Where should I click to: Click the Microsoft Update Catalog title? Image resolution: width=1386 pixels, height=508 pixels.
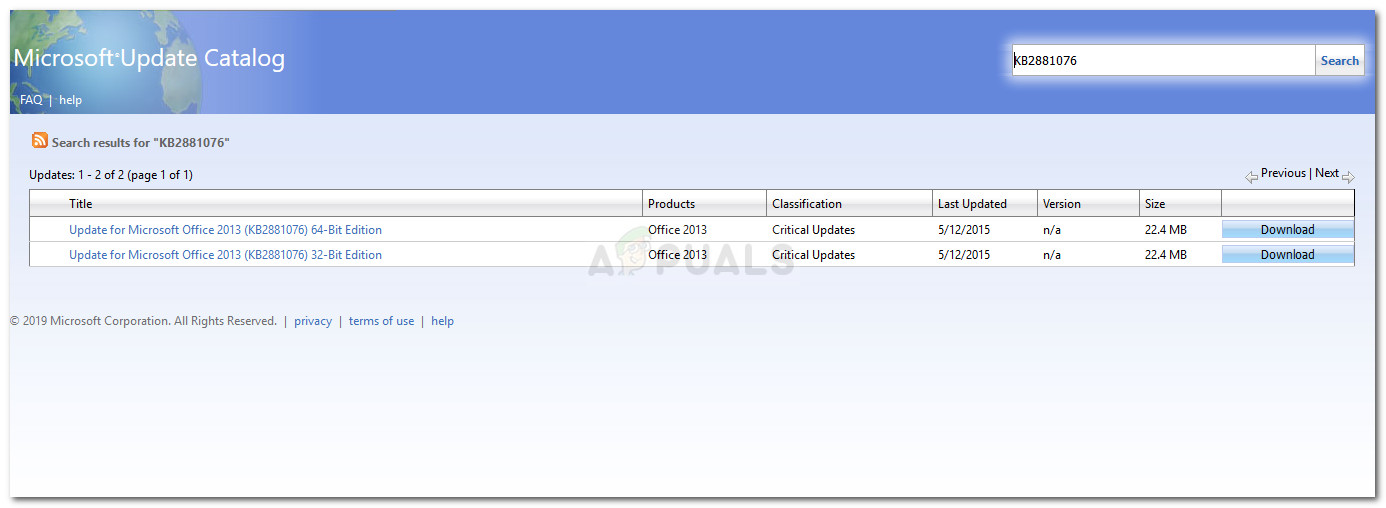click(x=149, y=59)
